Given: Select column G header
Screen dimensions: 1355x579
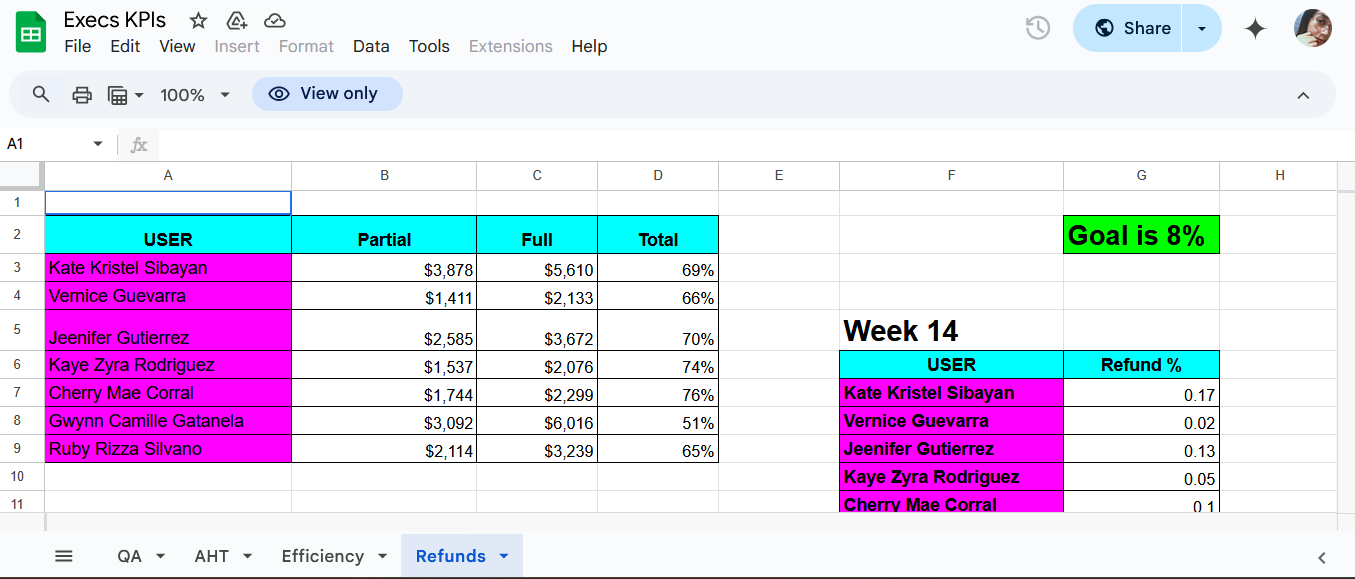Looking at the screenshot, I should [x=1141, y=176].
